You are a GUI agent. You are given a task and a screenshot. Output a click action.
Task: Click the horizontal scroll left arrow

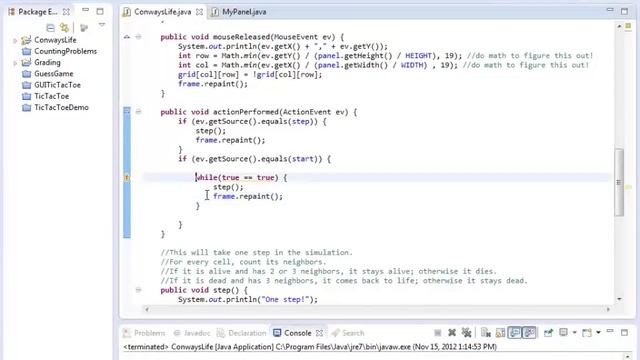(x=147, y=309)
